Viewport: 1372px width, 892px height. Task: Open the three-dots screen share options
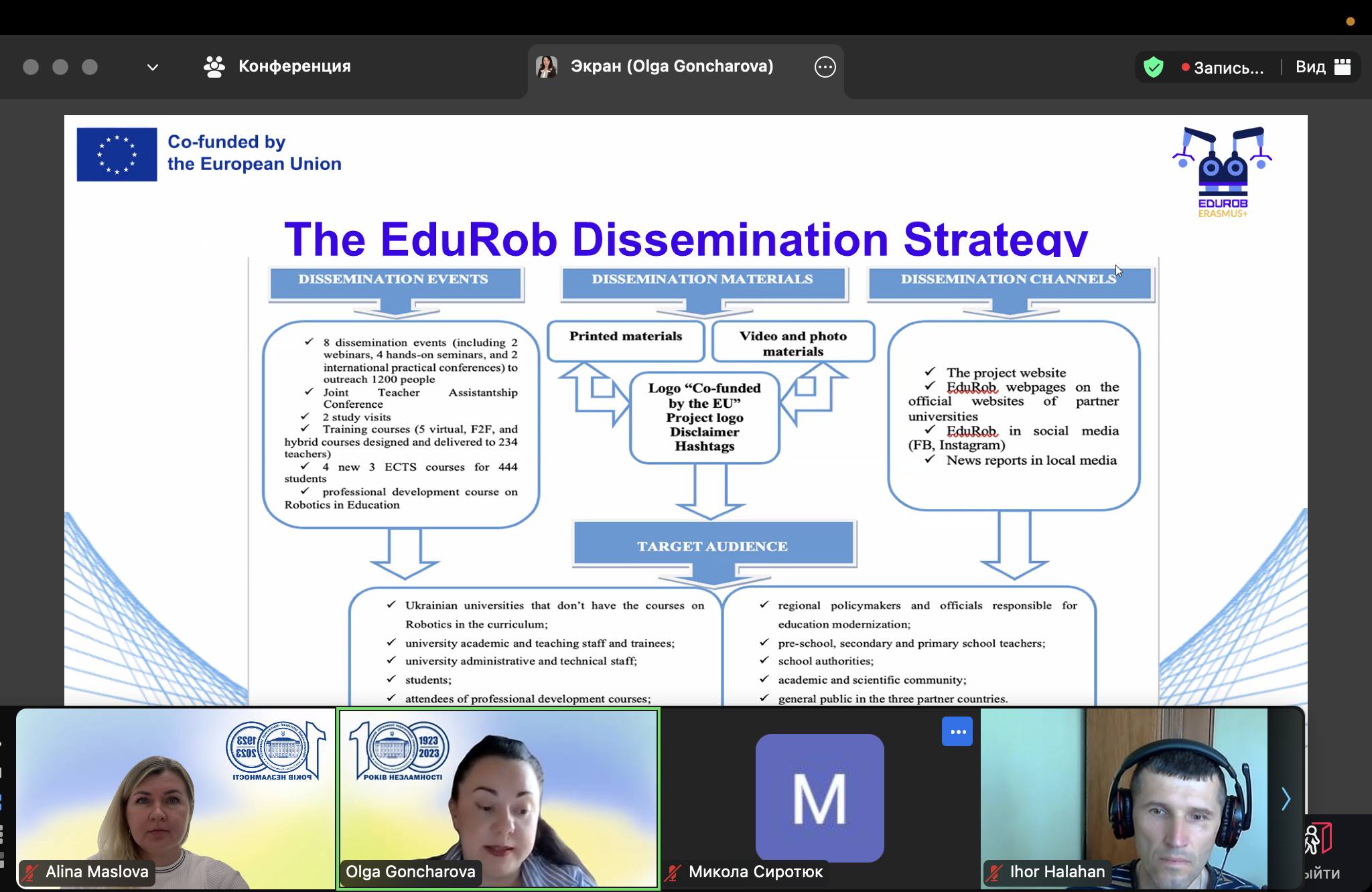coord(825,67)
